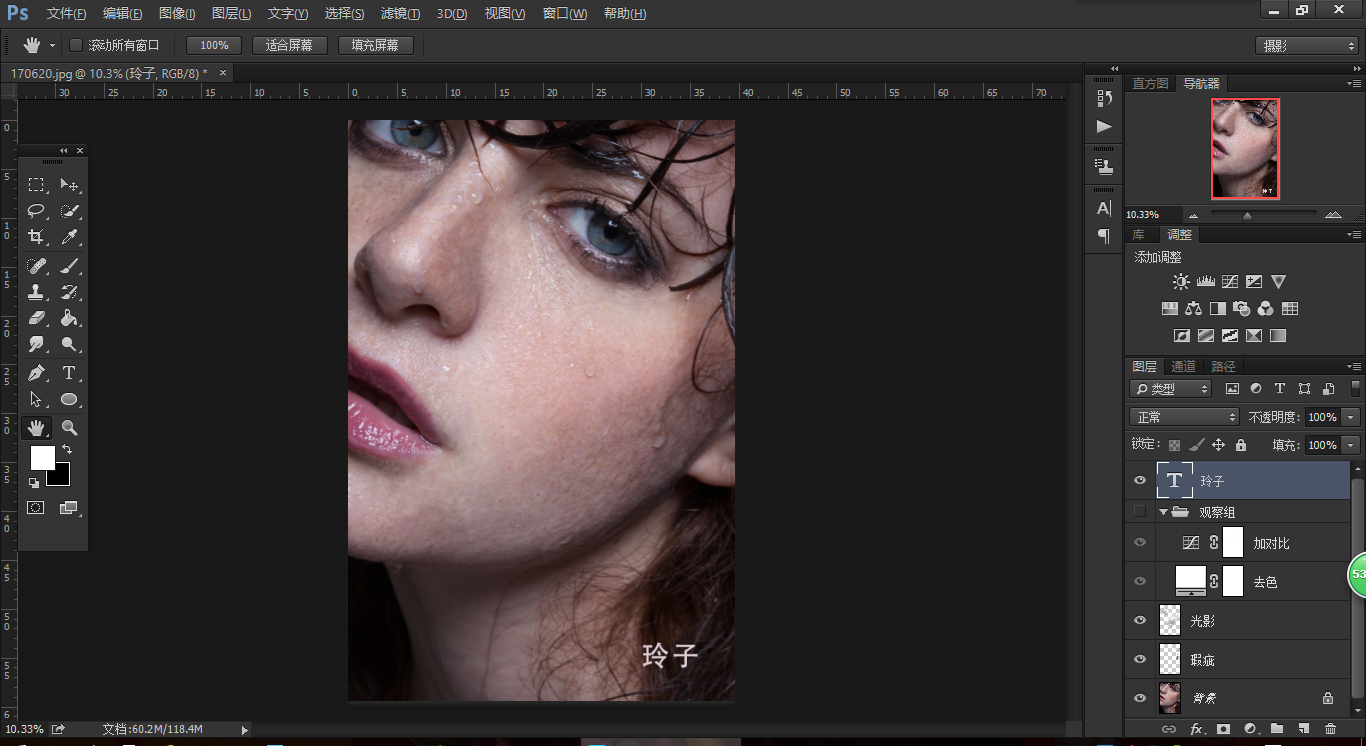Collapse the 观察组 group triangle
This screenshot has height=746, width=1366.
(1164, 512)
